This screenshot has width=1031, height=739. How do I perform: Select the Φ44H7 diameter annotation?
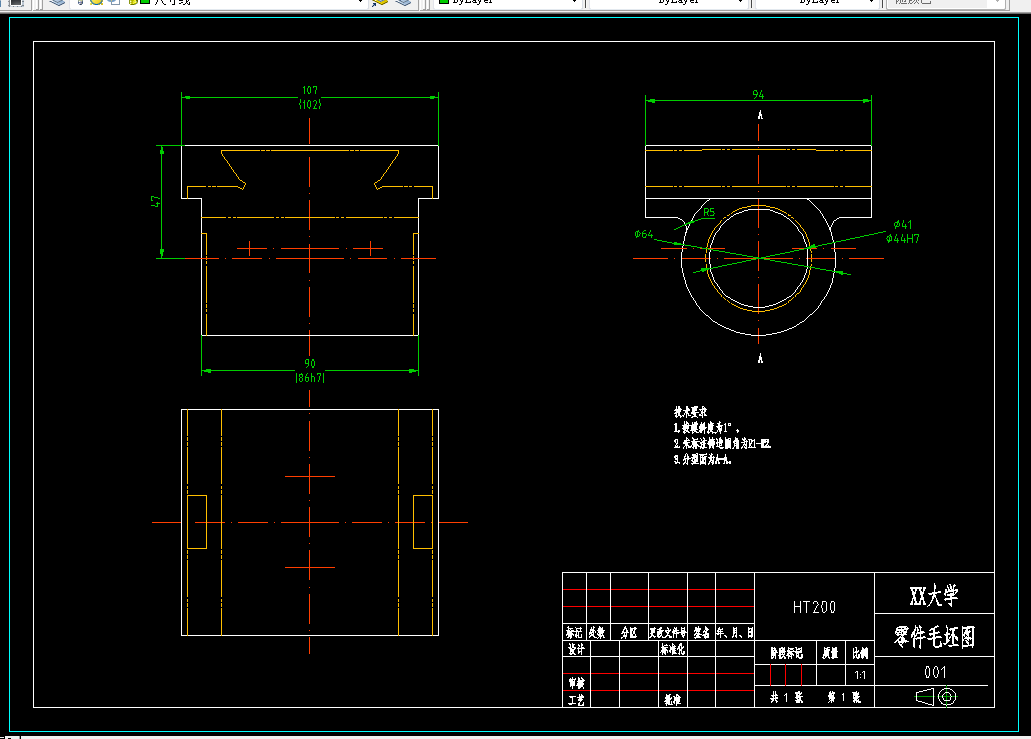pyautogui.click(x=903, y=239)
